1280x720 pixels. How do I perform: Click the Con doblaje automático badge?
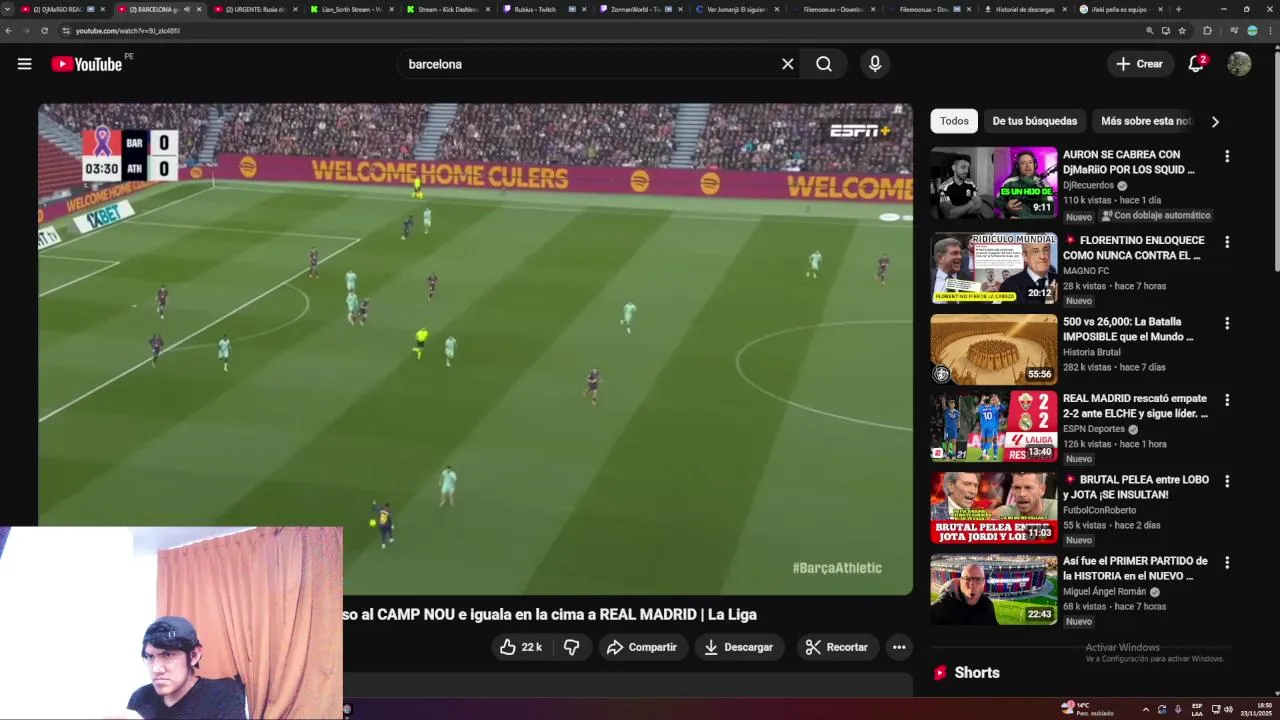(1156, 216)
